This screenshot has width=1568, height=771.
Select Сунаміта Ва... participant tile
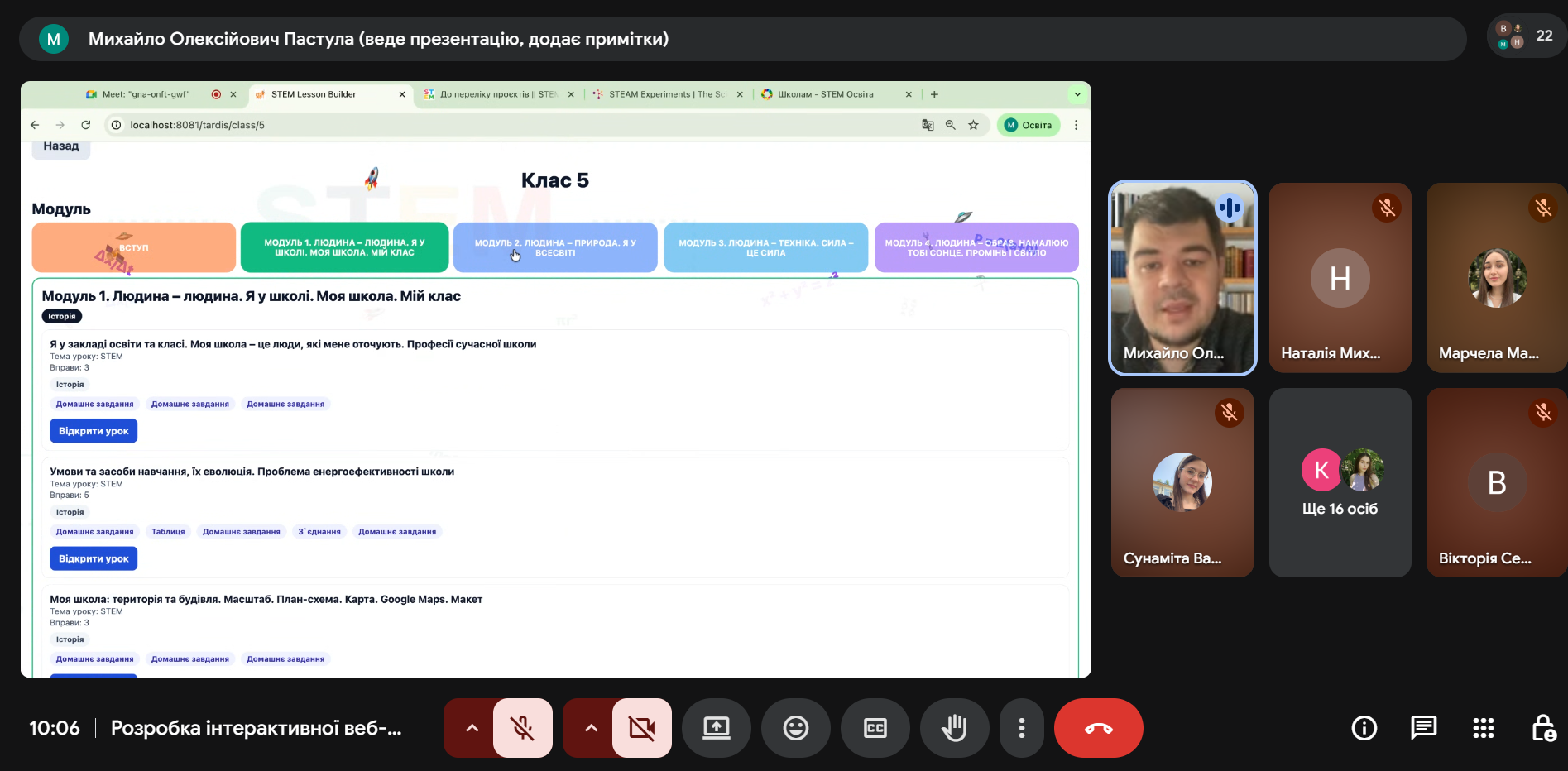[1182, 483]
